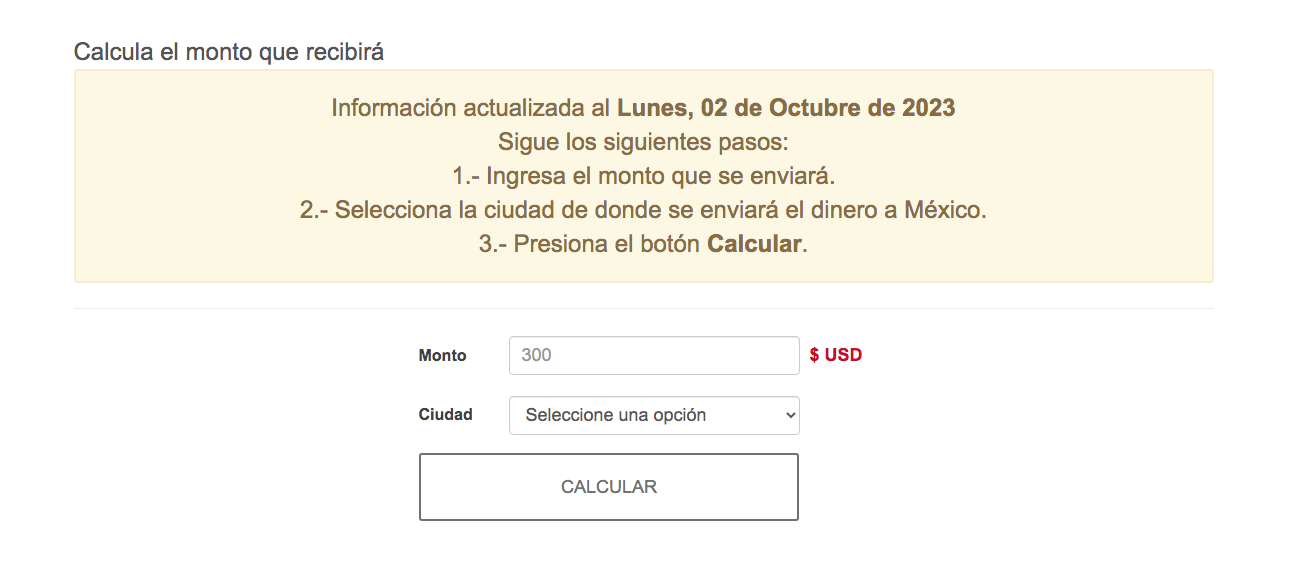This screenshot has height=563, width=1306.
Task: Click the "Información actualizada al" text
Action: point(471,108)
